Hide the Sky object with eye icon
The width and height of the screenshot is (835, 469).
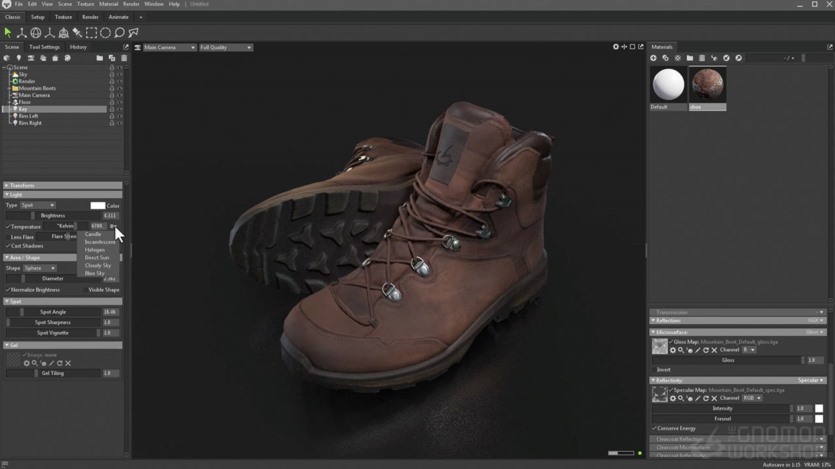click(120, 75)
